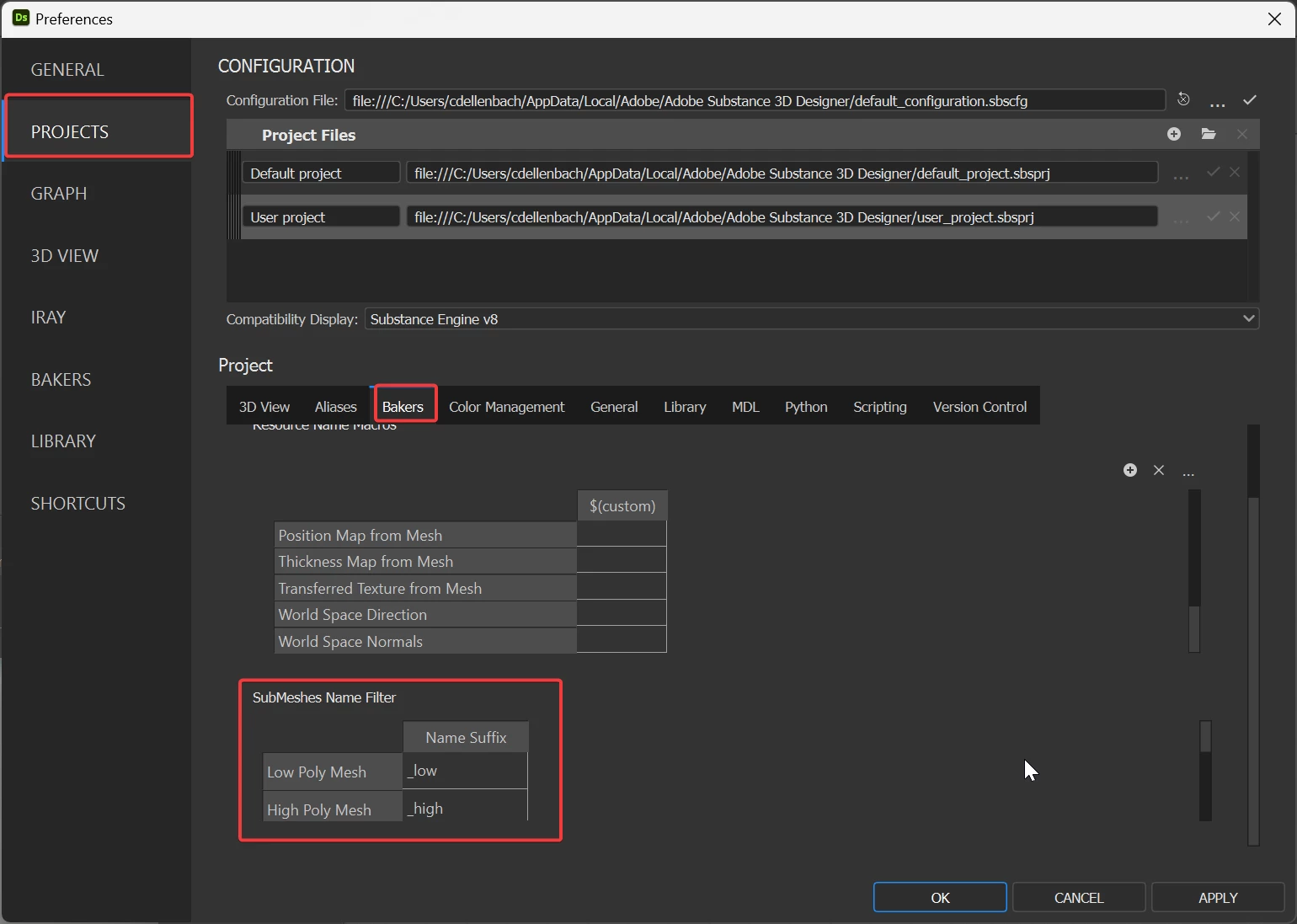Edit the High Poly Mesh suffix _high

465,807
